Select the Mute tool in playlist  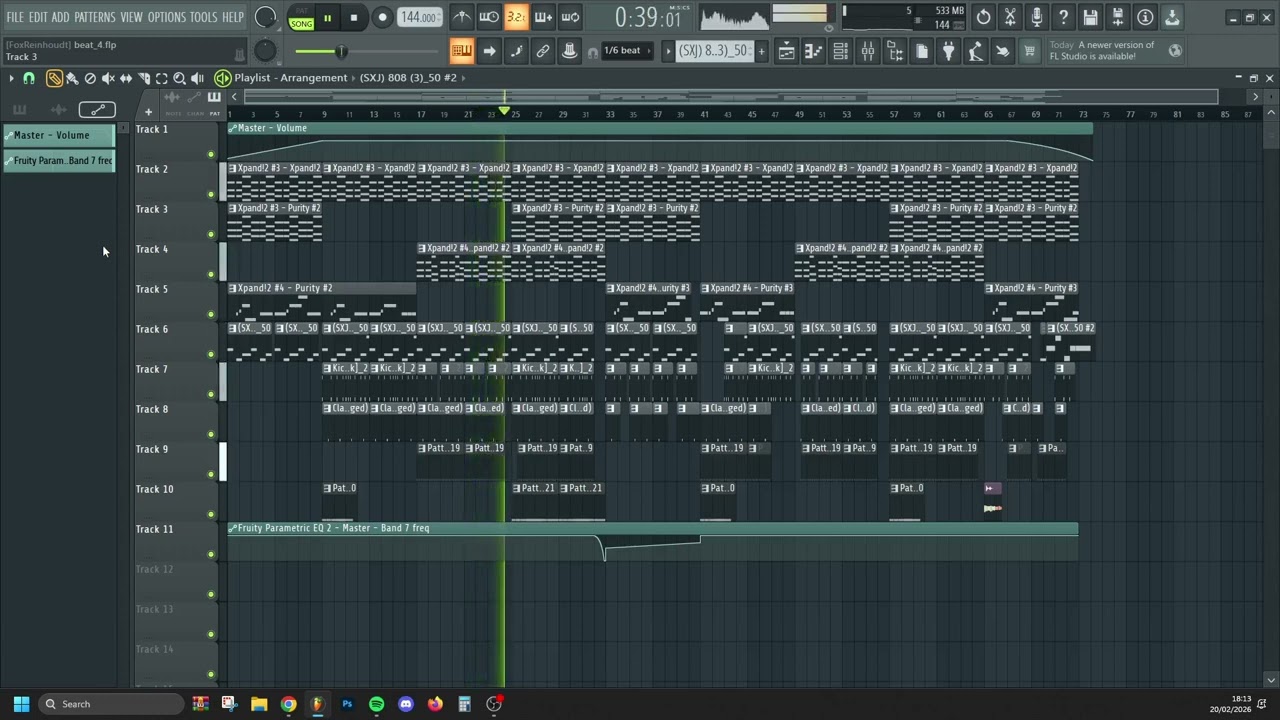pyautogui.click(x=108, y=78)
